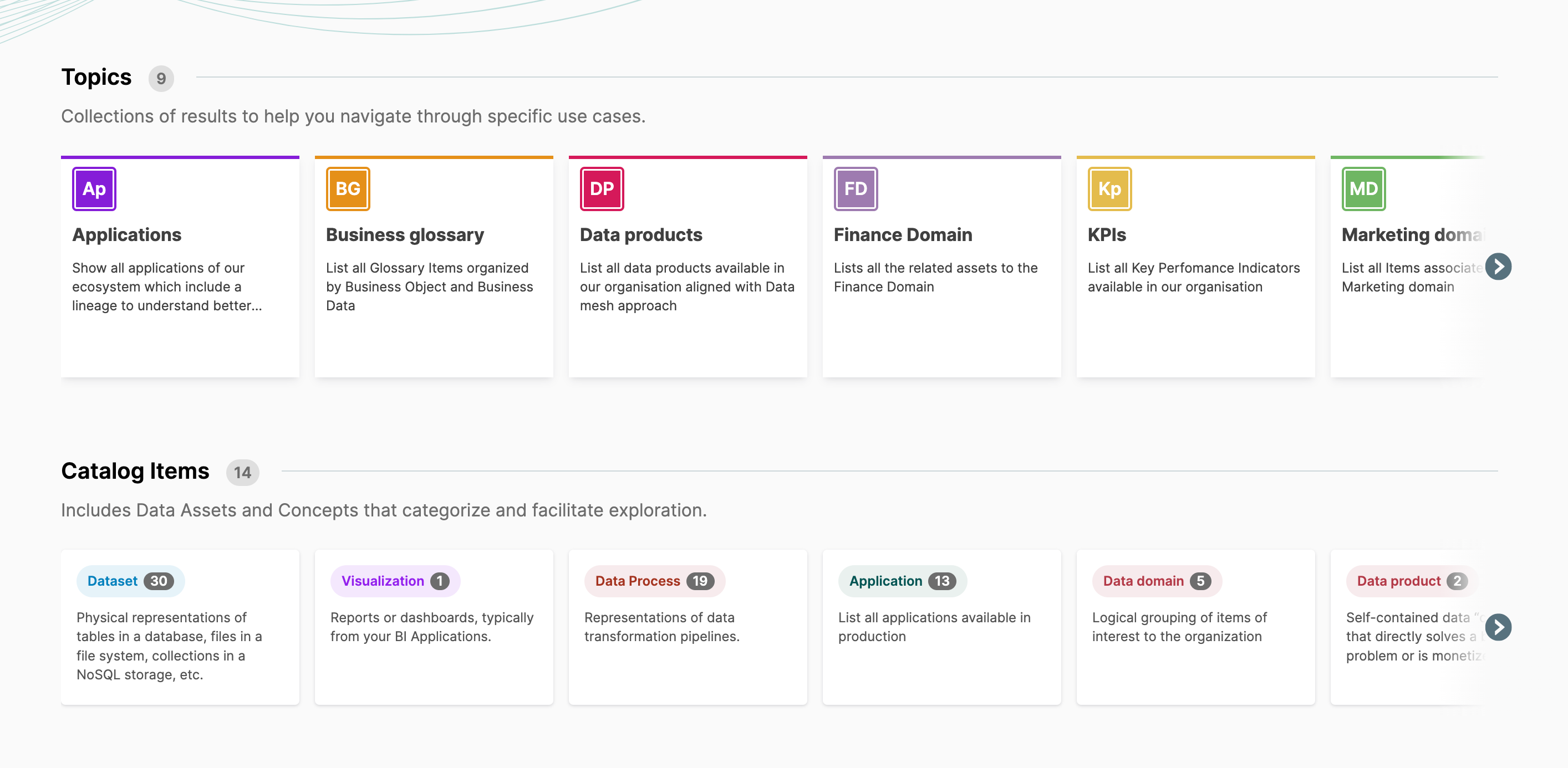Click the DP icon on Data products card
1568x768 pixels.
602,188
